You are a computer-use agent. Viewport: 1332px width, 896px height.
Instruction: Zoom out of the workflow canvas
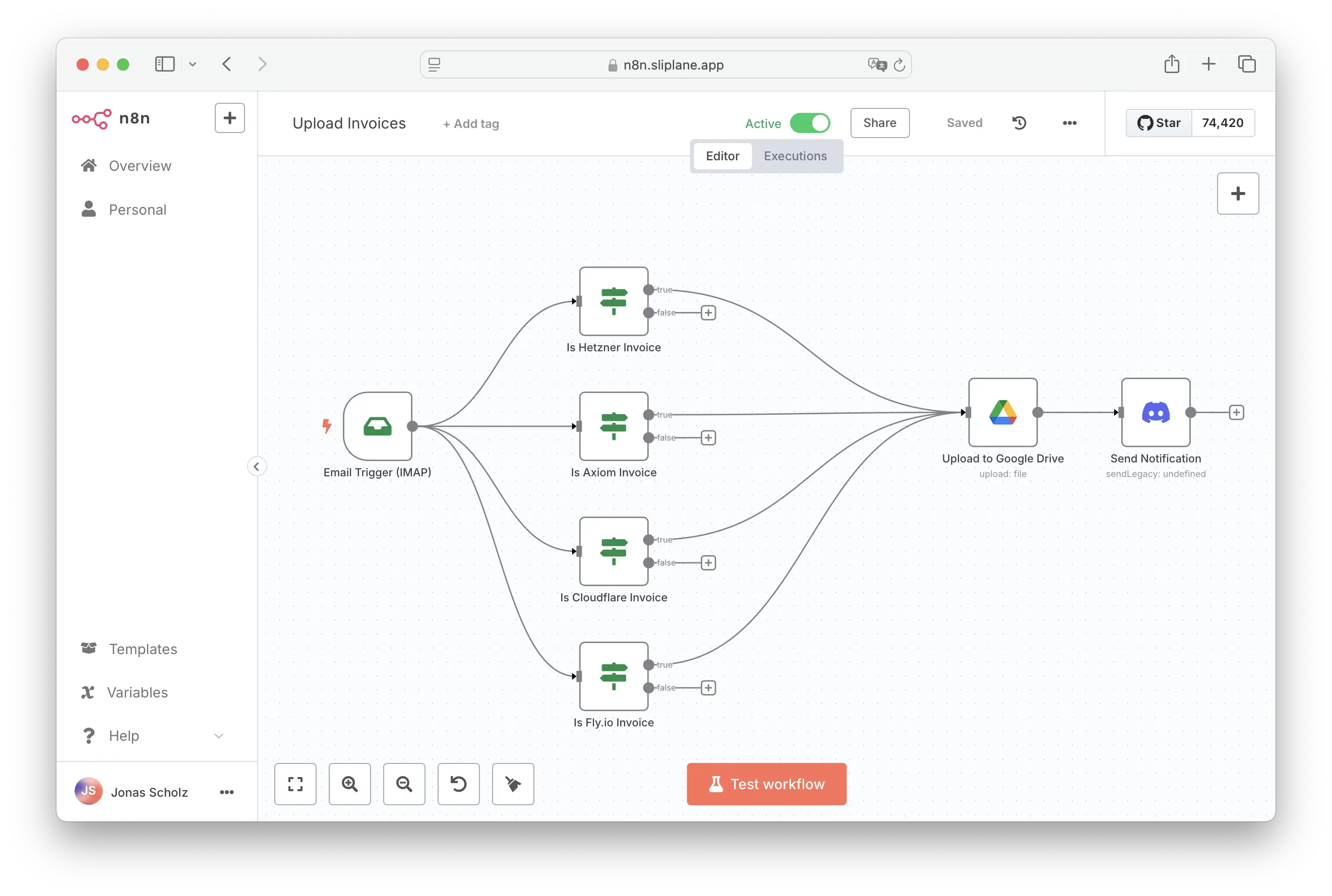click(404, 784)
